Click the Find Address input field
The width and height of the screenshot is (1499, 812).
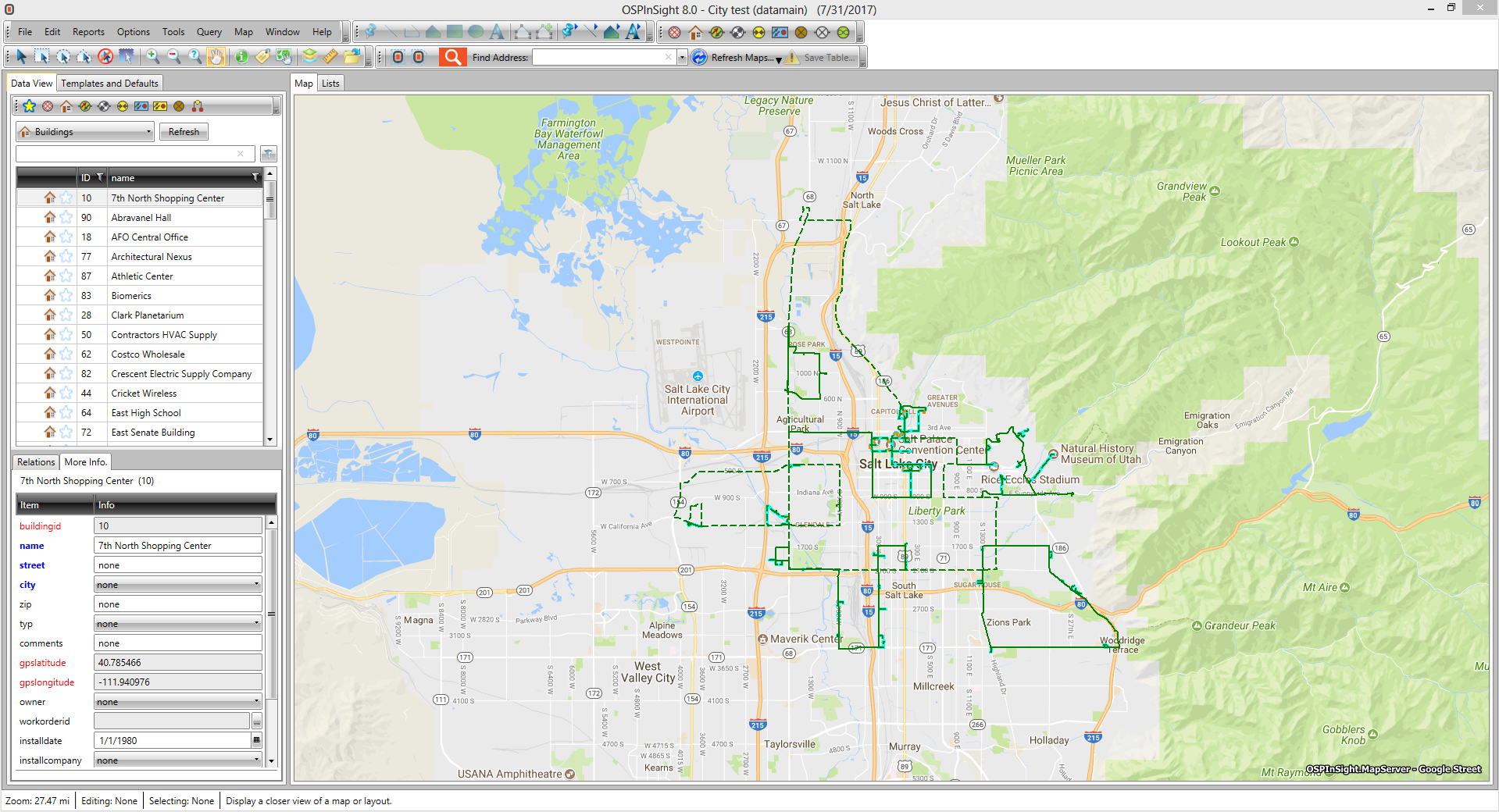(x=603, y=58)
